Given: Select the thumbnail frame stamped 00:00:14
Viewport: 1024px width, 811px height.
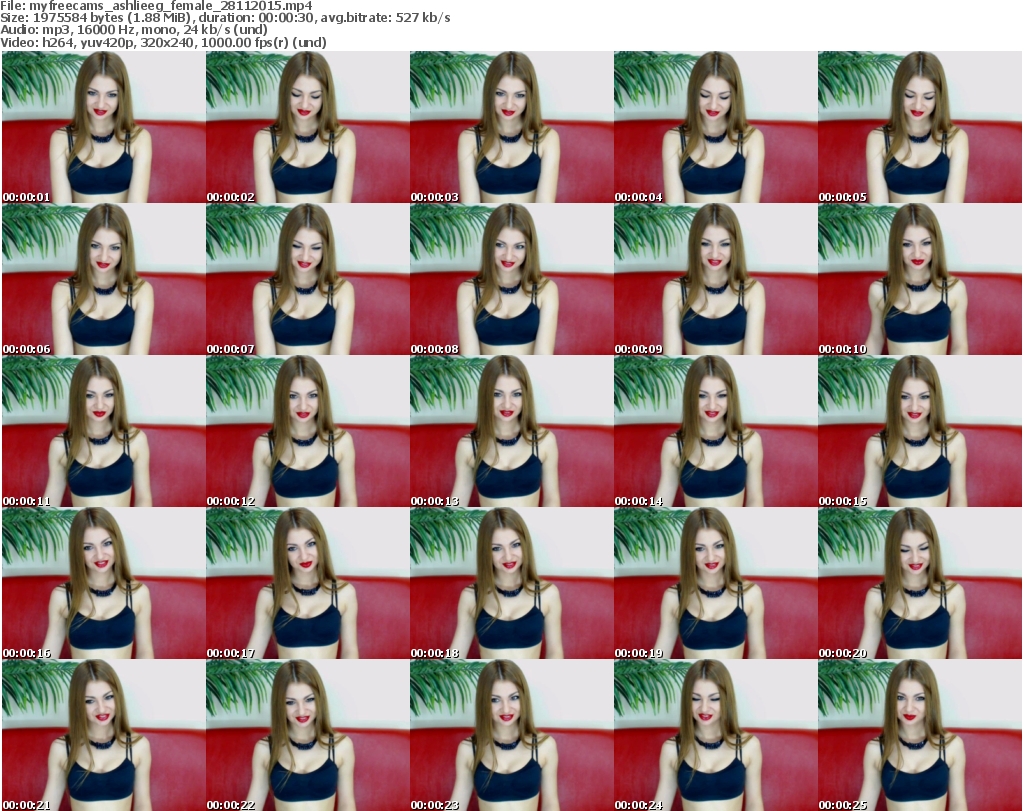Looking at the screenshot, I should coord(715,431).
